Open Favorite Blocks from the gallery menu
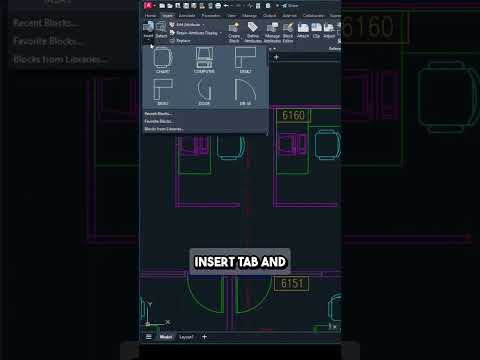 coord(159,121)
